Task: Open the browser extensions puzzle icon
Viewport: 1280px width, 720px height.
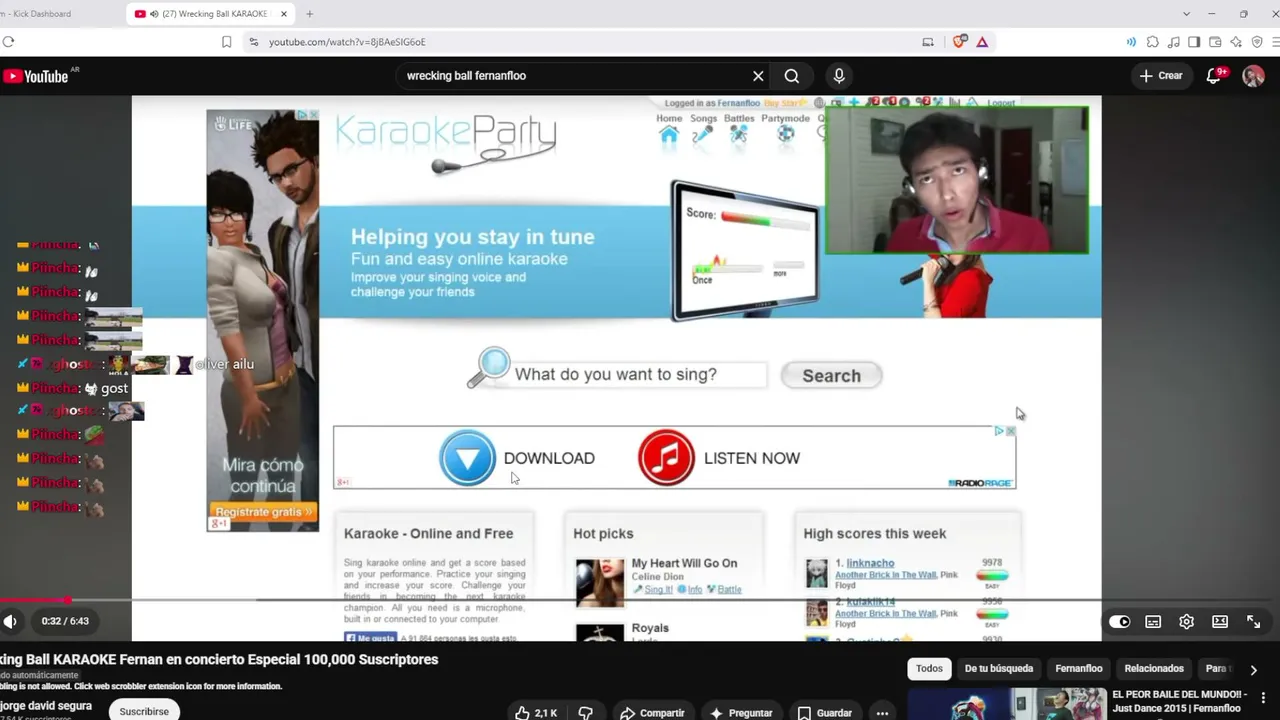Action: coord(1152,42)
